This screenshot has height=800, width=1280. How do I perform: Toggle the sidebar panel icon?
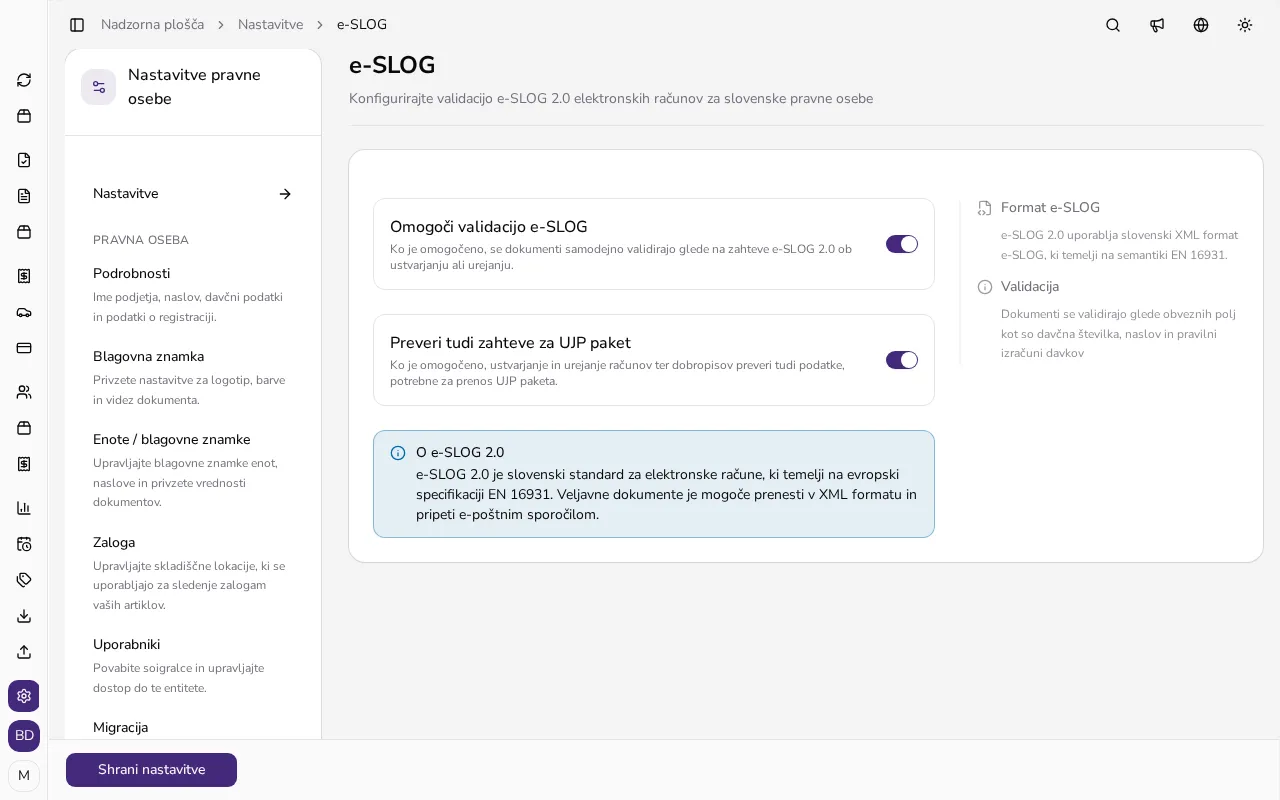tap(77, 25)
